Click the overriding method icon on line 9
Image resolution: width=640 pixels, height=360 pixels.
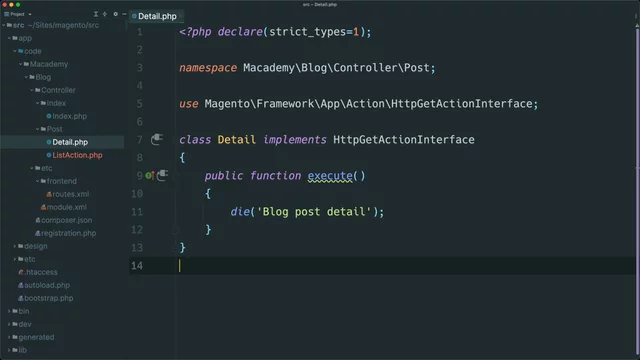[150, 176]
